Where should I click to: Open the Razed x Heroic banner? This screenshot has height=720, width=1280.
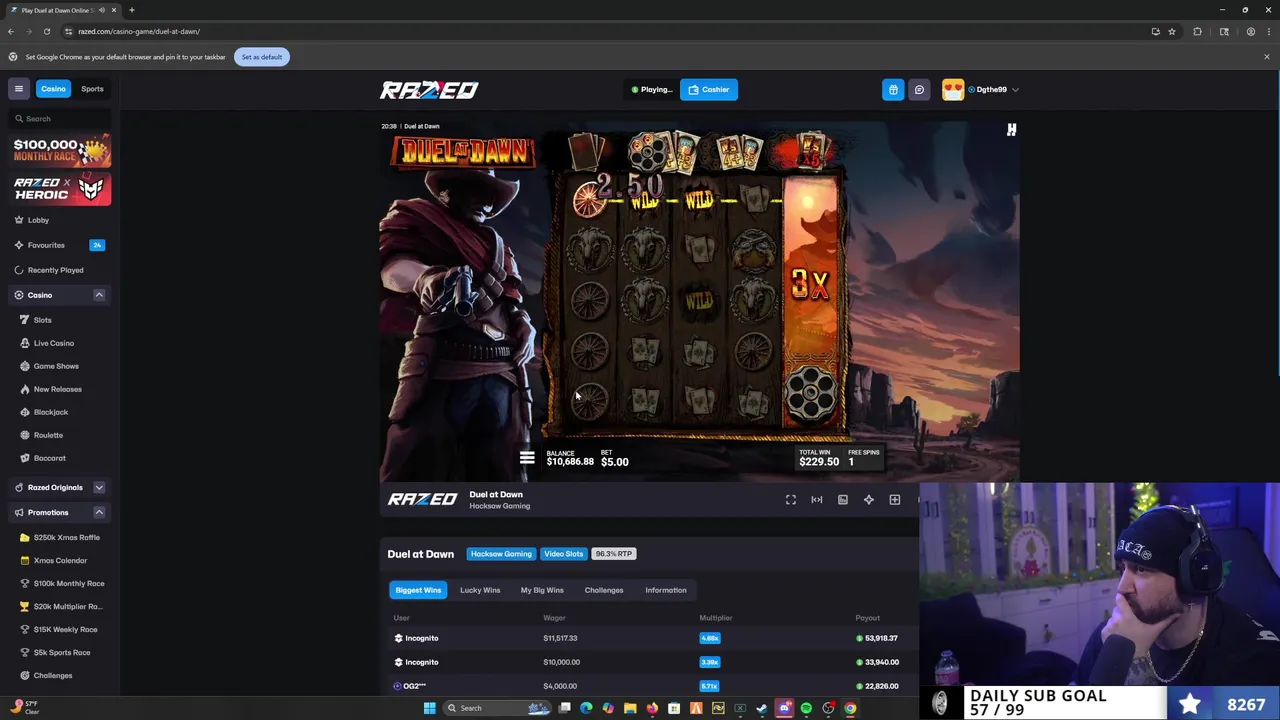pos(61,188)
